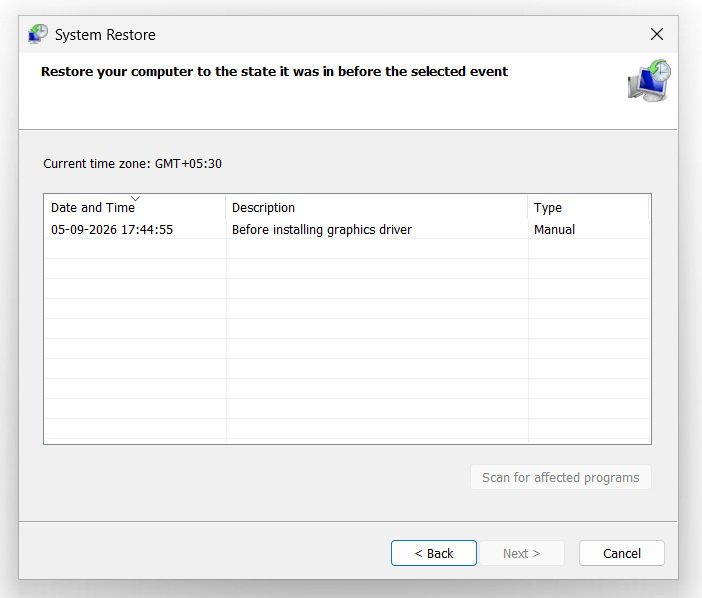The image size is (702, 598).
Task: Click the Next > button
Action: [522, 553]
